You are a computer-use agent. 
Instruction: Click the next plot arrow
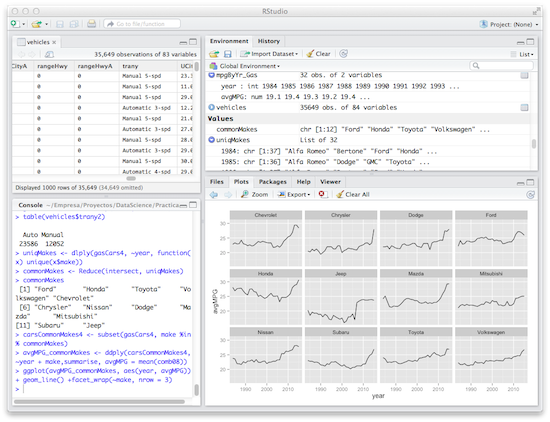pyautogui.click(x=228, y=195)
